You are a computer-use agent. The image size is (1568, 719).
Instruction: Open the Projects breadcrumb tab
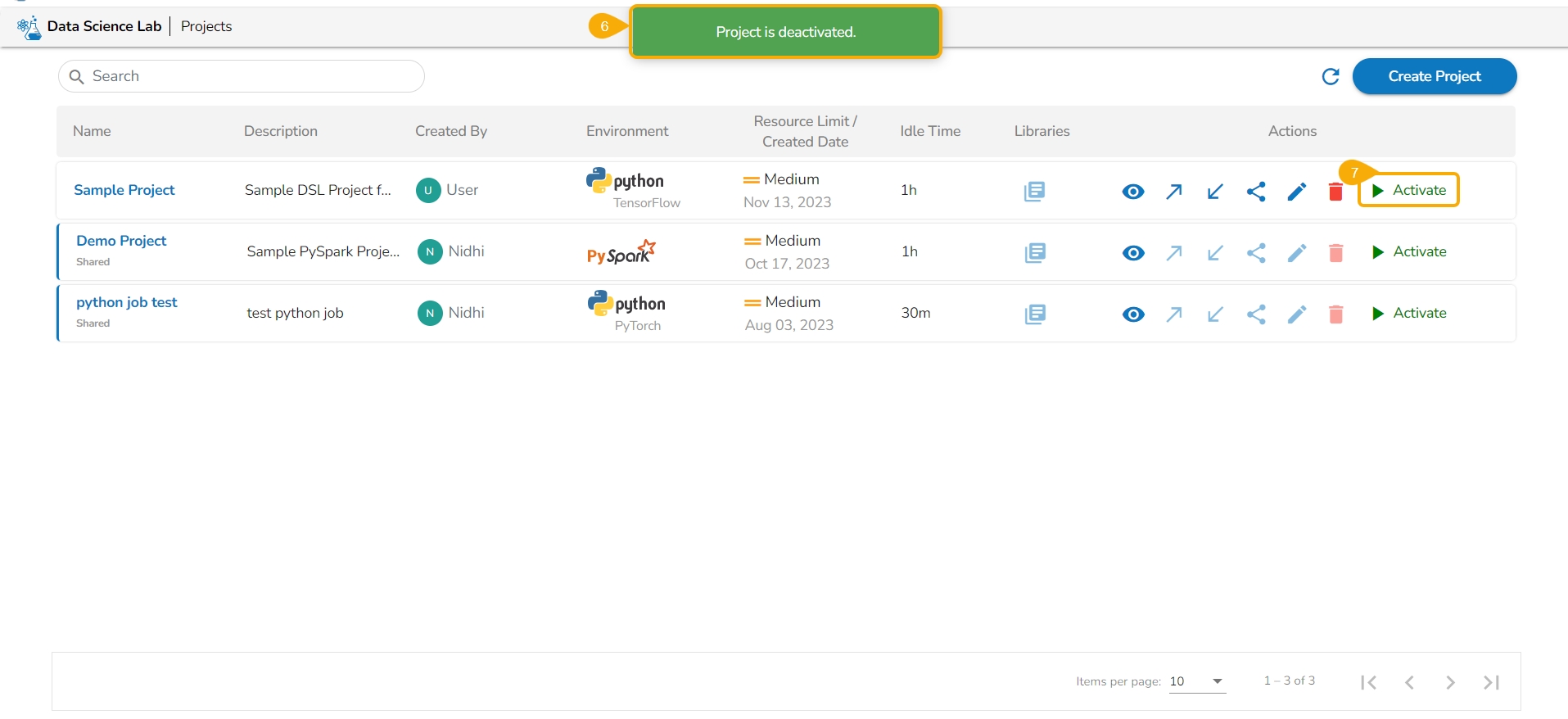point(206,26)
